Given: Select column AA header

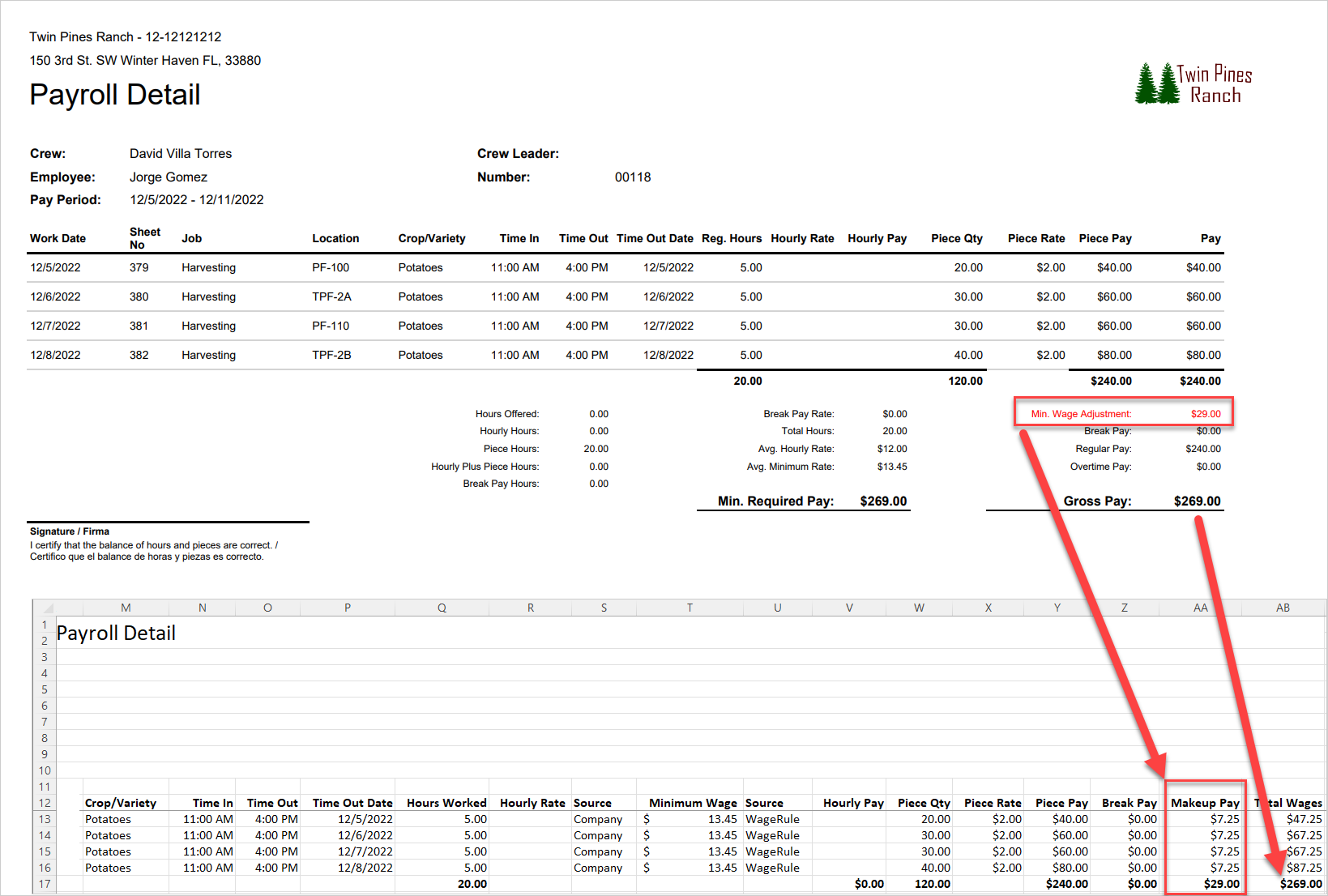Looking at the screenshot, I should (x=1201, y=608).
